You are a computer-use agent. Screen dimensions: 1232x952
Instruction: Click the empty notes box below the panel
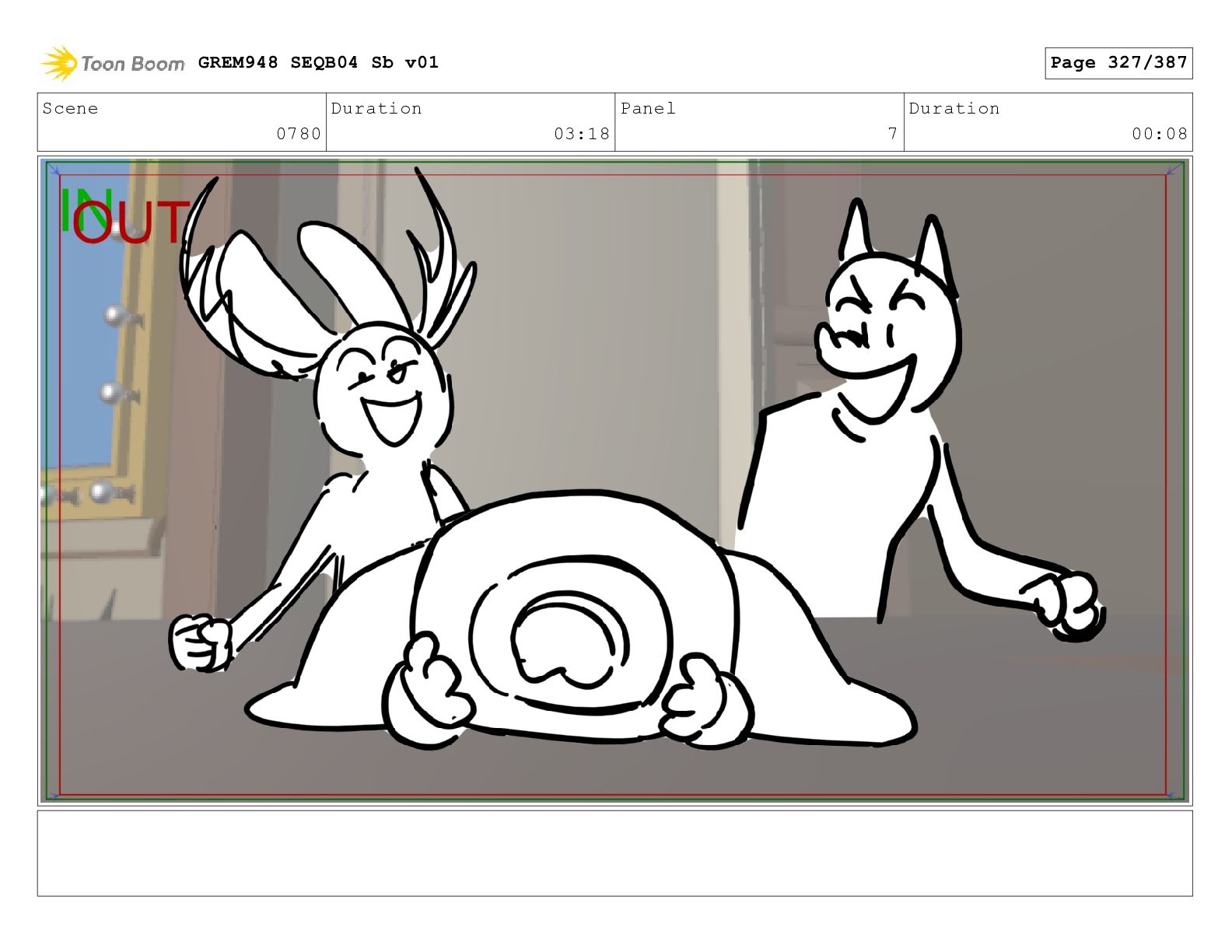click(x=614, y=853)
